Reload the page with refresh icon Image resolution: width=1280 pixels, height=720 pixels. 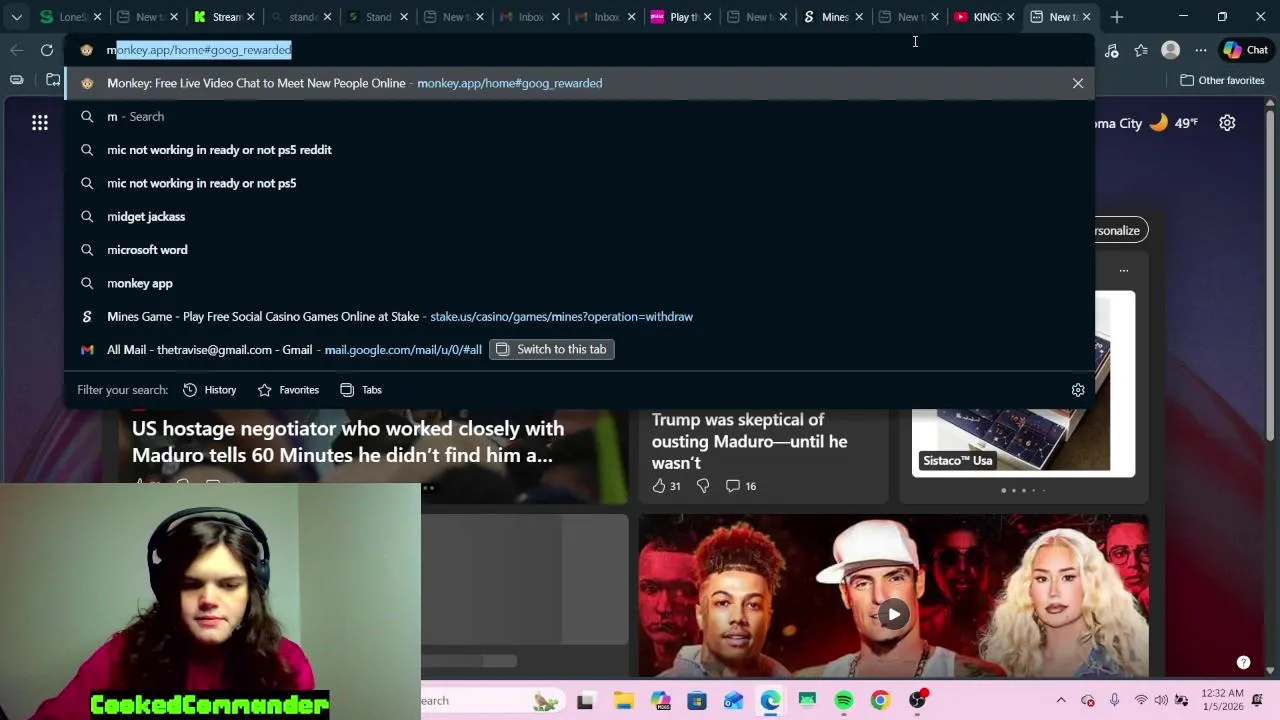click(47, 50)
